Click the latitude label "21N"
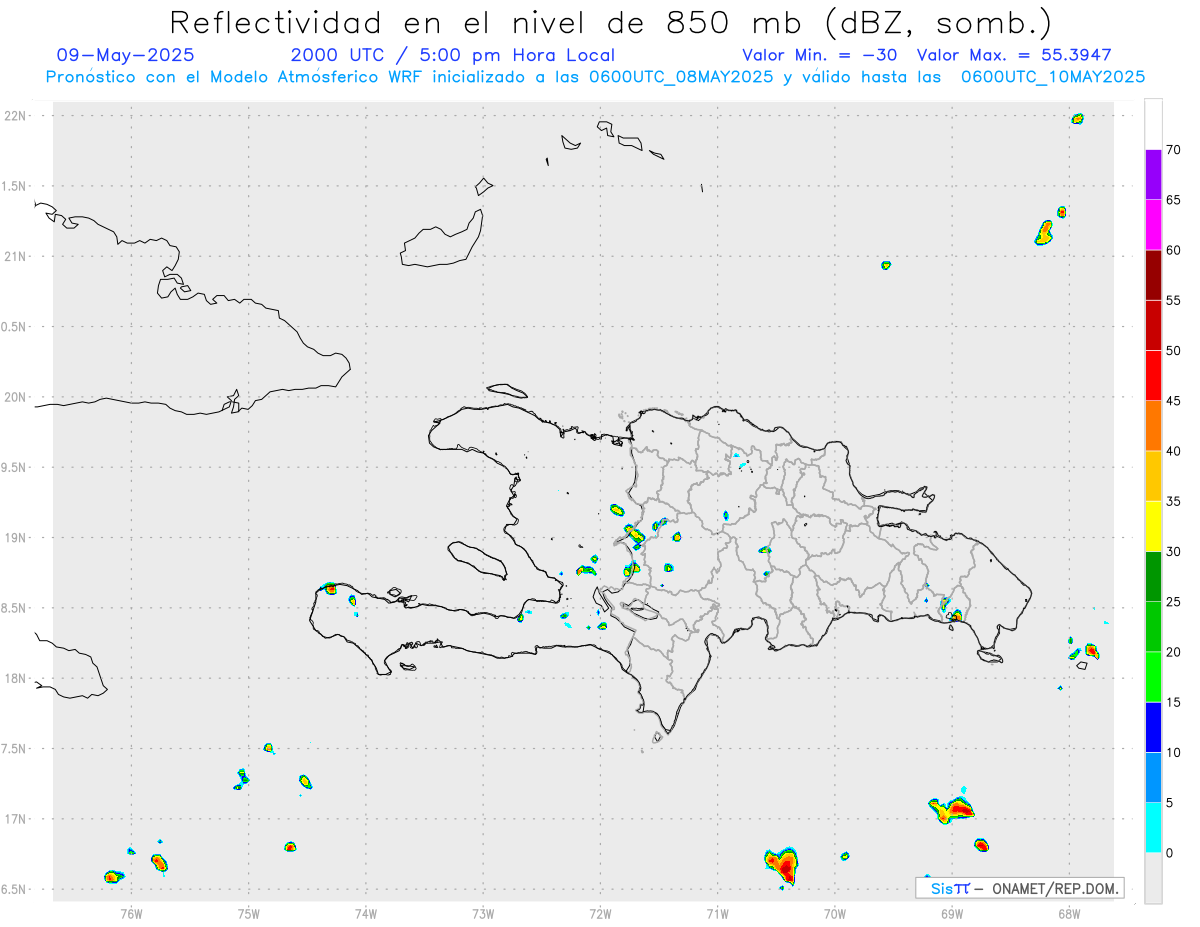The height and width of the screenshot is (927, 1200). click(15, 257)
